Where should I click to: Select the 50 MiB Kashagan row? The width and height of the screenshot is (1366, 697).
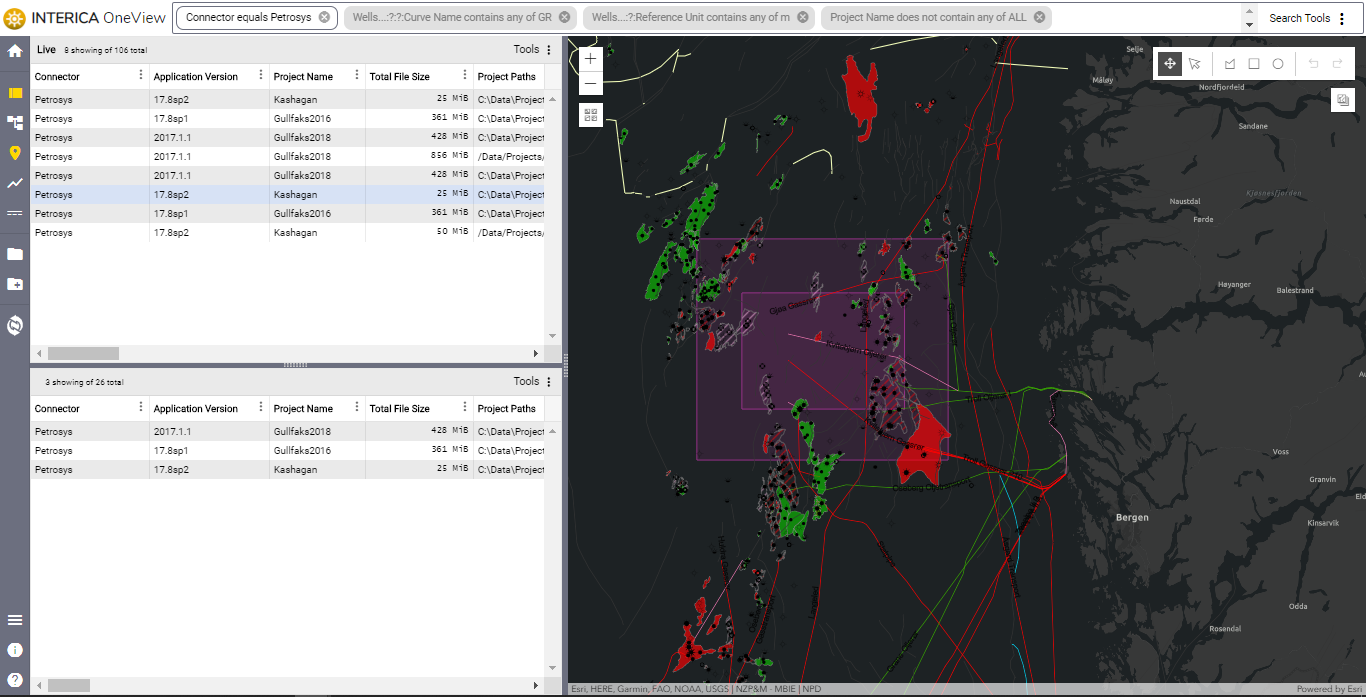[x=288, y=233]
